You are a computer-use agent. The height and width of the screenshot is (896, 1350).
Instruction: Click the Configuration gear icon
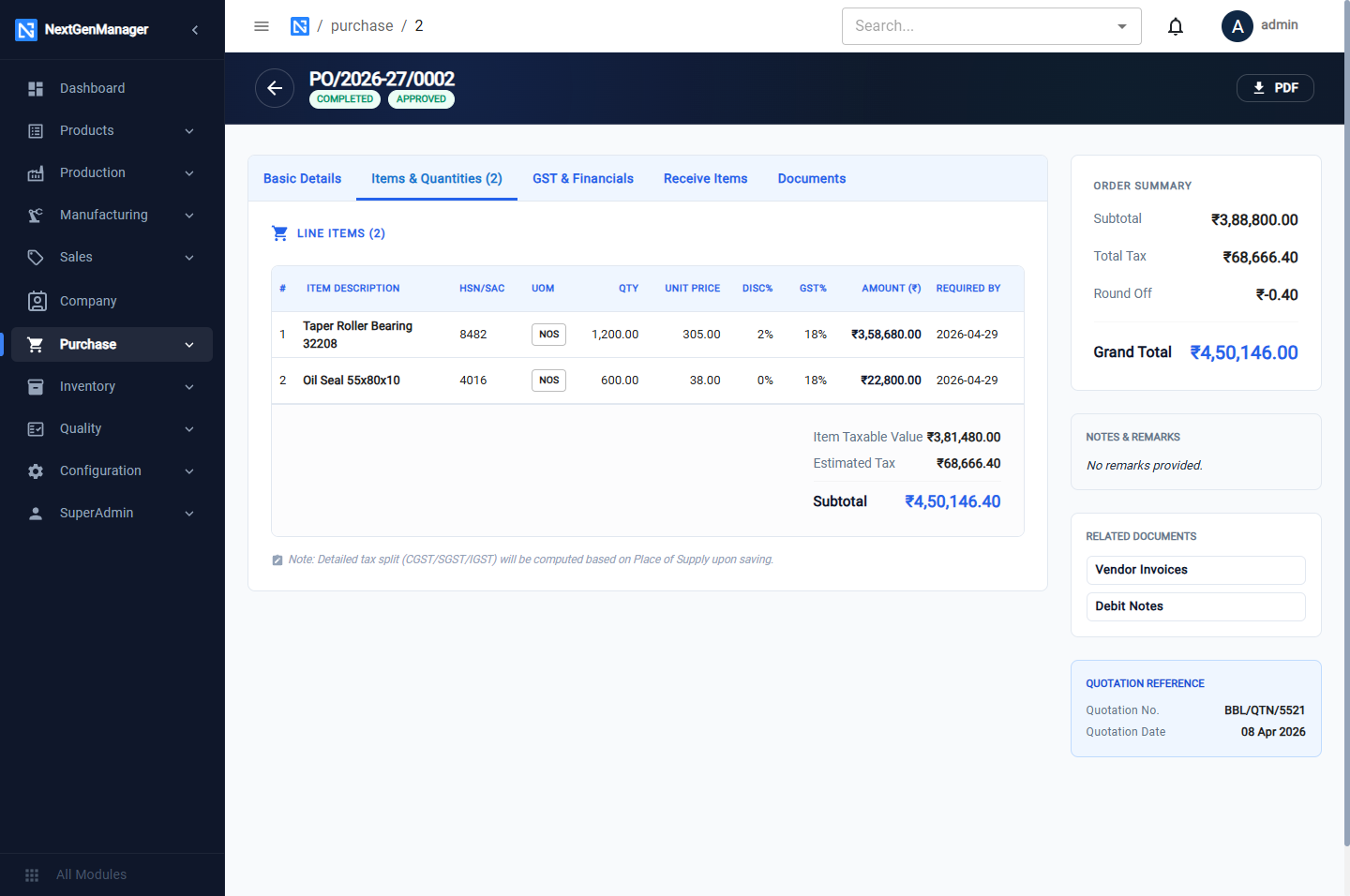(x=36, y=470)
